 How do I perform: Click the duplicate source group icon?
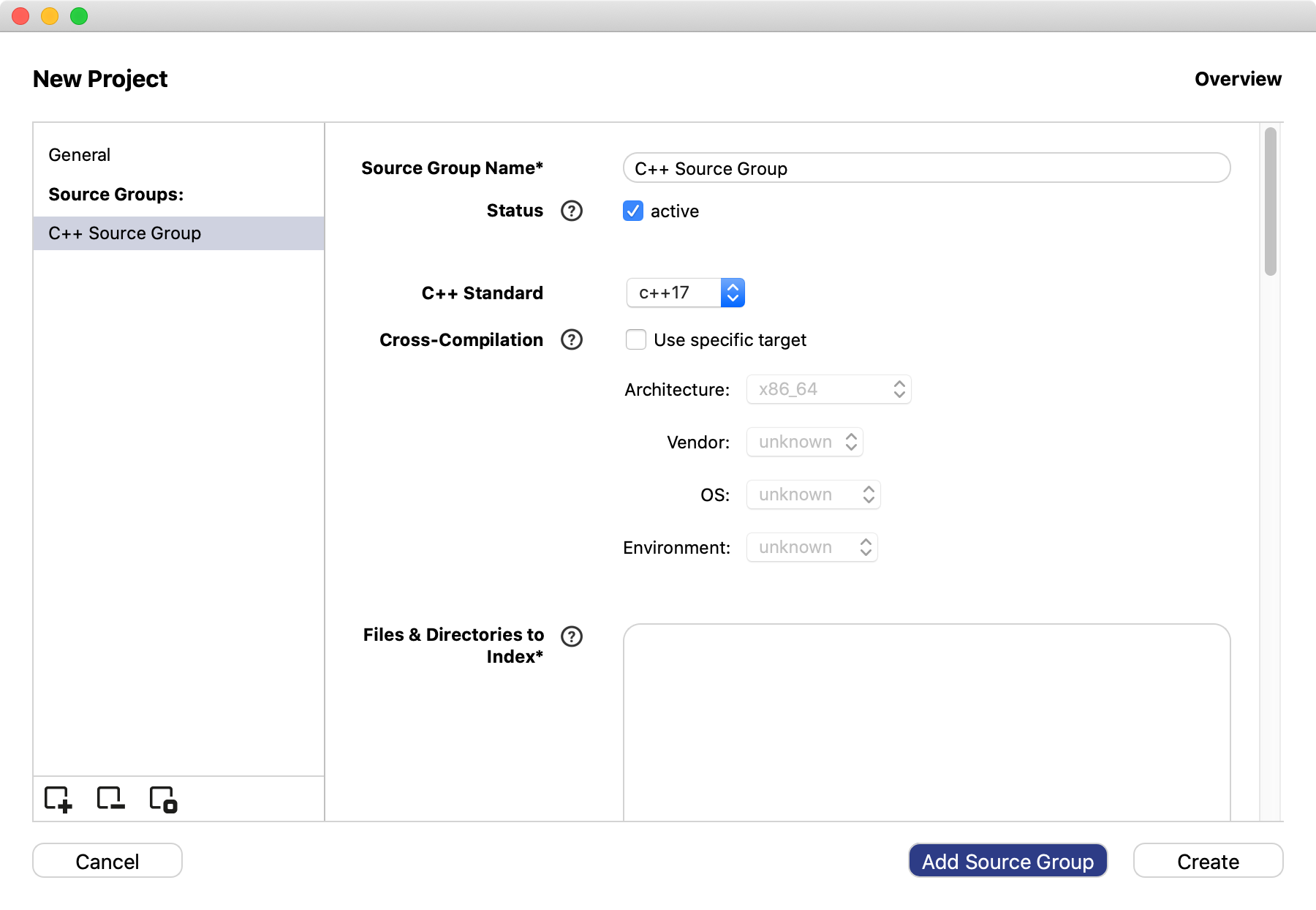pos(163,799)
